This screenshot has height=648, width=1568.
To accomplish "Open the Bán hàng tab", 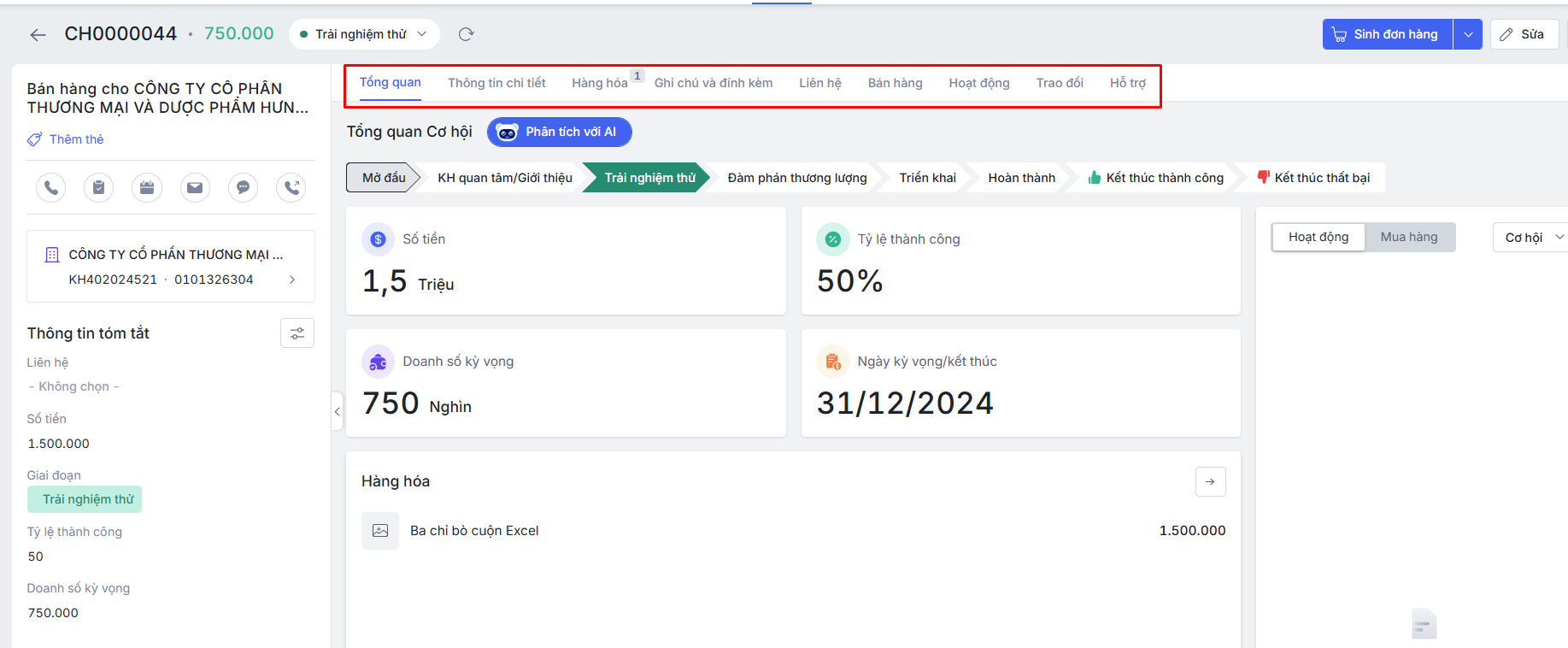I will [x=896, y=83].
